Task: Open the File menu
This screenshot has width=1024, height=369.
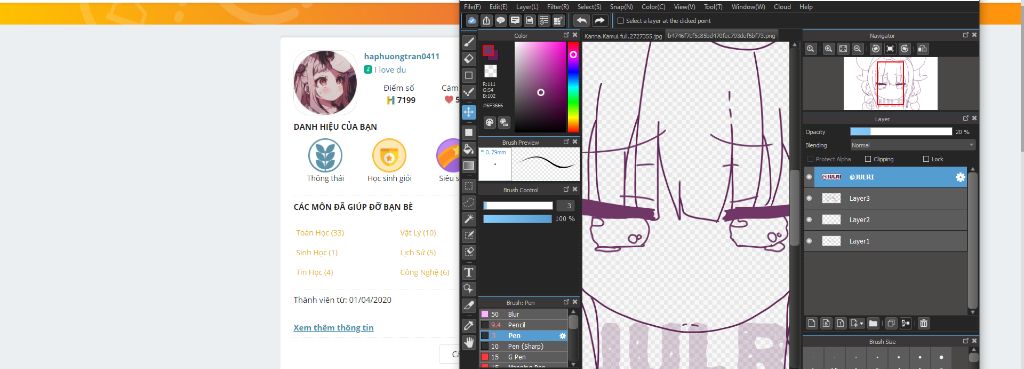Action: point(472,7)
